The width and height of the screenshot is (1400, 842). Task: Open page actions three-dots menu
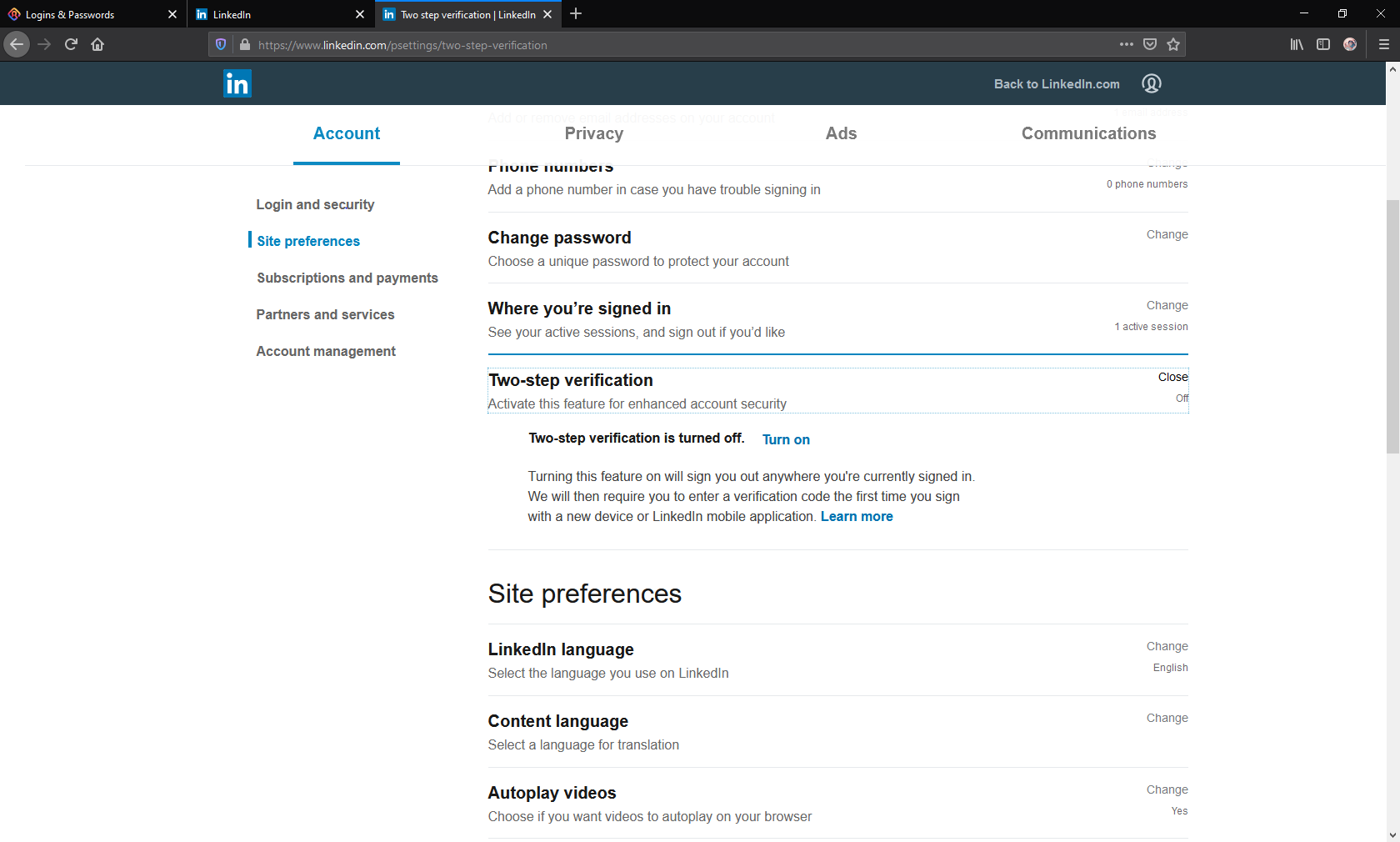1127,44
